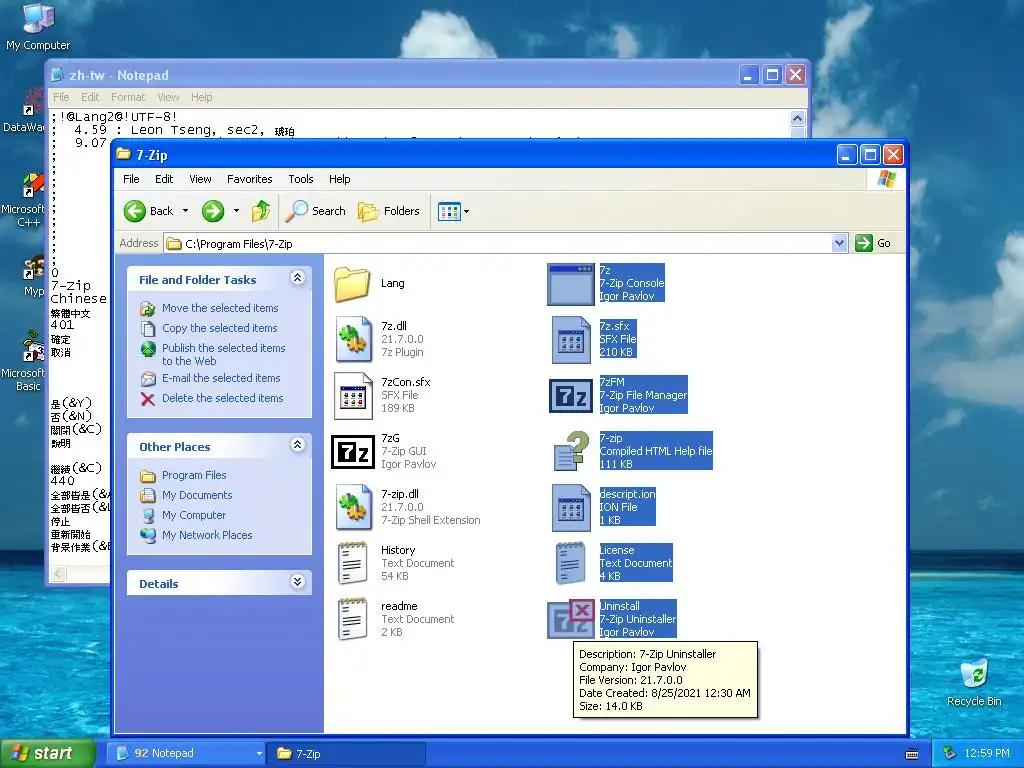Select the 7z.sfx file icon
This screenshot has height=768, width=1024.
pyautogui.click(x=571, y=340)
